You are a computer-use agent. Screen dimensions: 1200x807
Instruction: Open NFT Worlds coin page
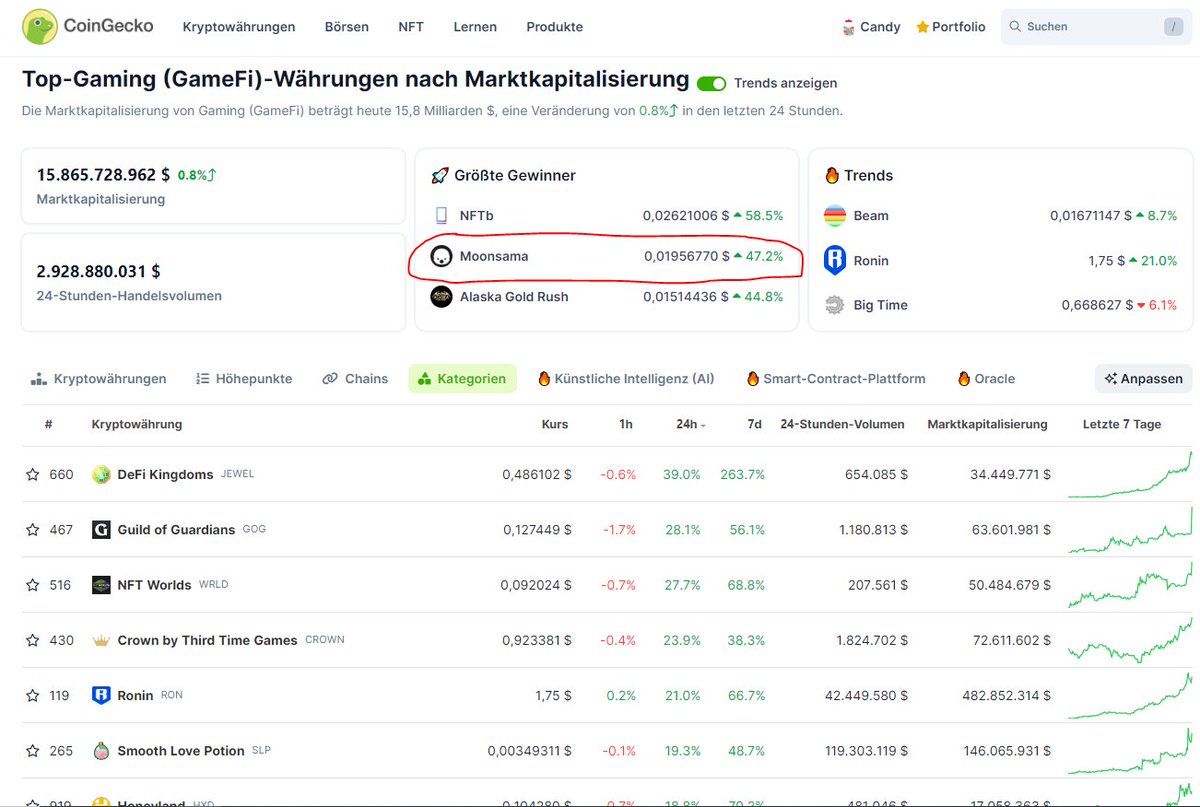coord(154,585)
